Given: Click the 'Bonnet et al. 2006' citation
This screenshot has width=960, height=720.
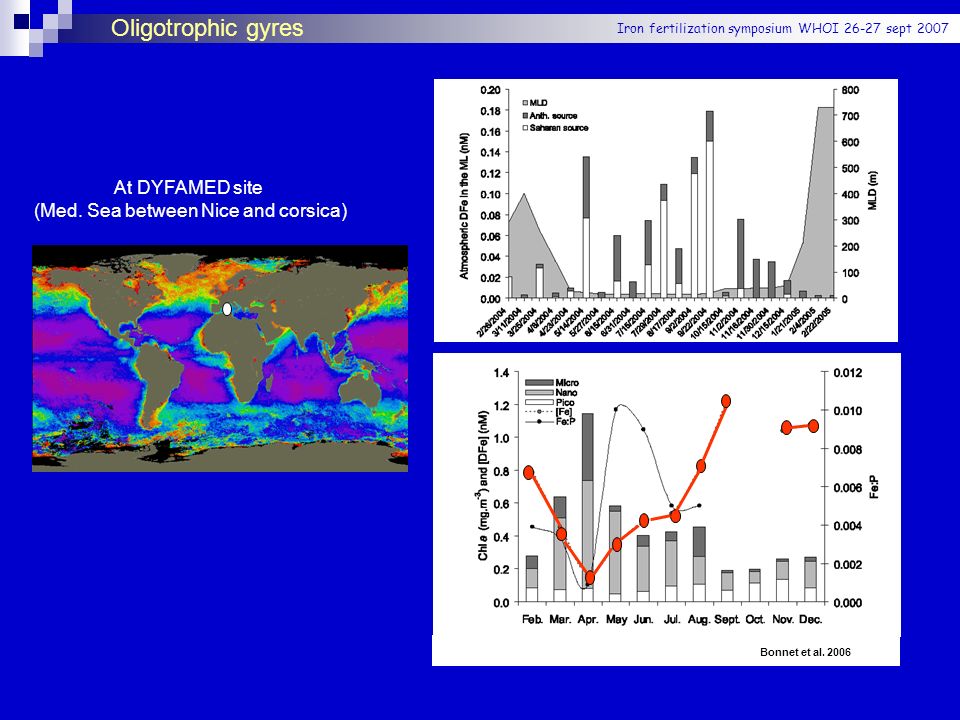Looking at the screenshot, I should 805,652.
